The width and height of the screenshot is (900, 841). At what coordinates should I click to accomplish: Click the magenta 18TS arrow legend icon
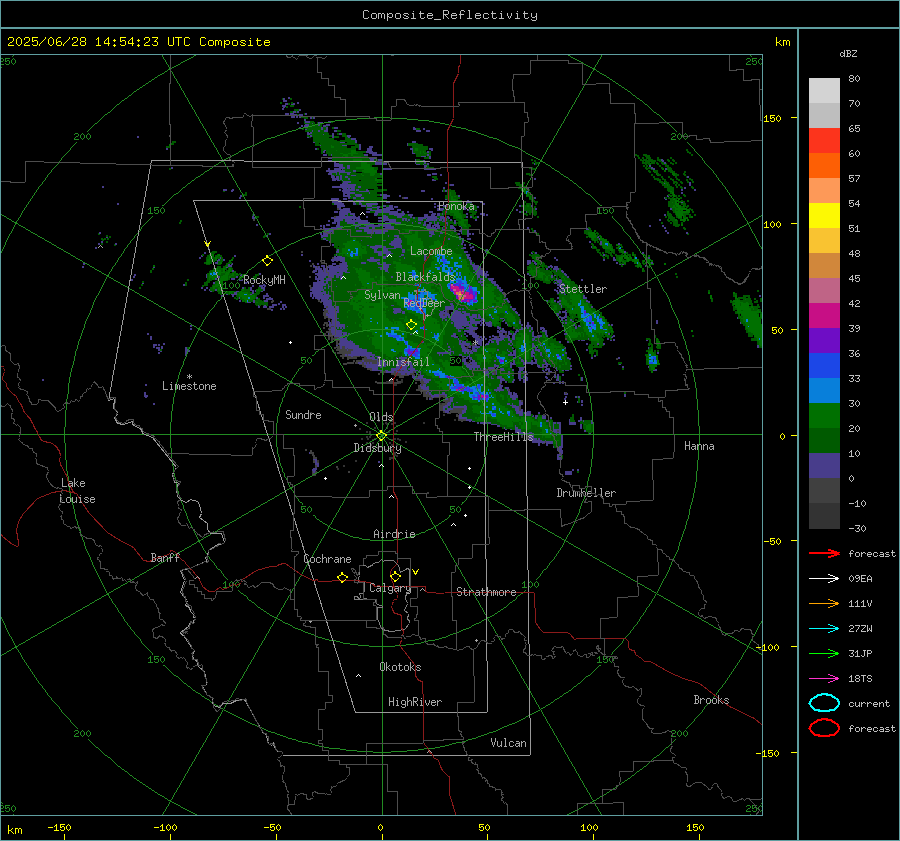824,679
